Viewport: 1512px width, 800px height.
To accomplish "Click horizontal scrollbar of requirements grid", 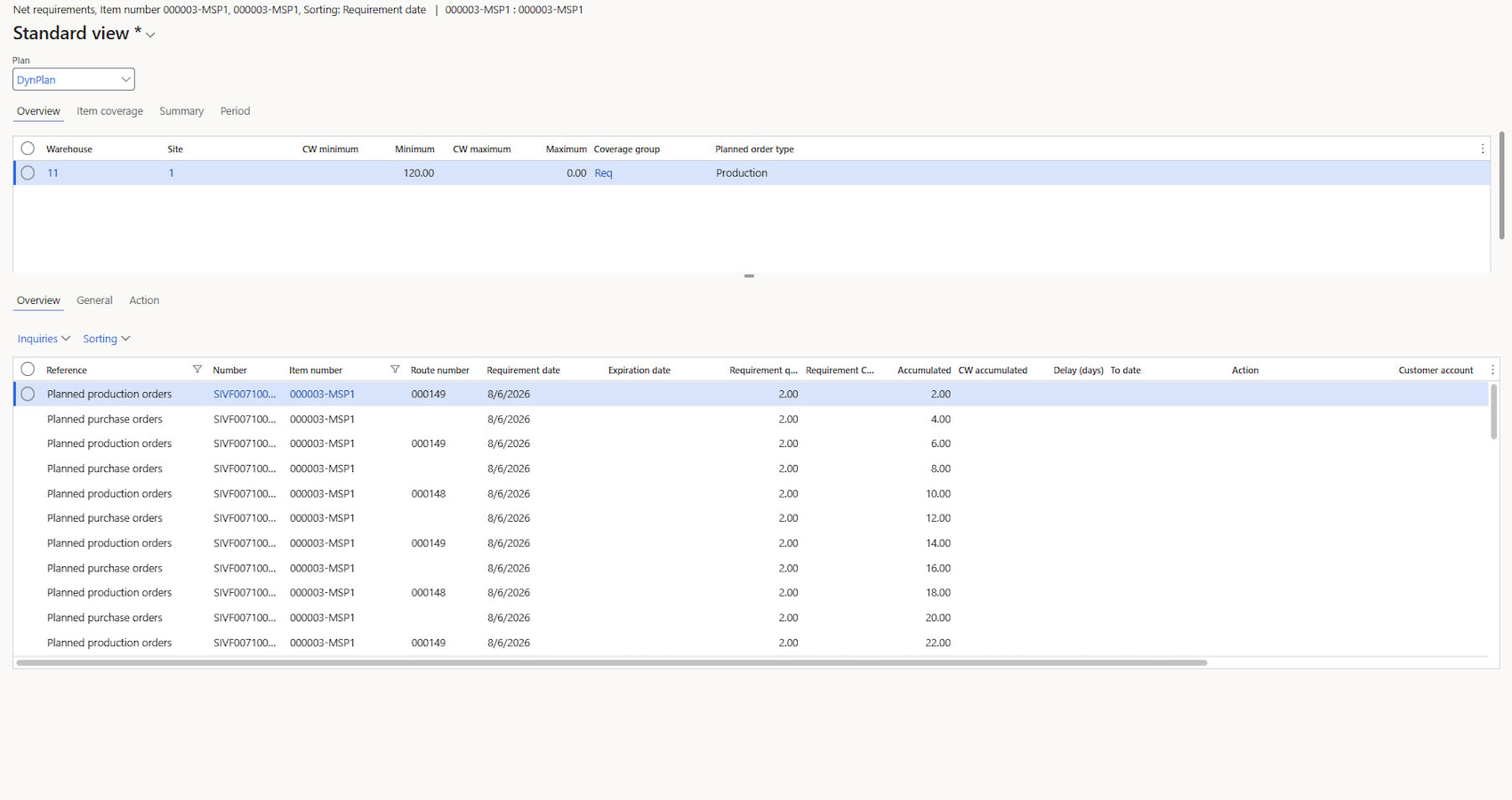I will [611, 662].
